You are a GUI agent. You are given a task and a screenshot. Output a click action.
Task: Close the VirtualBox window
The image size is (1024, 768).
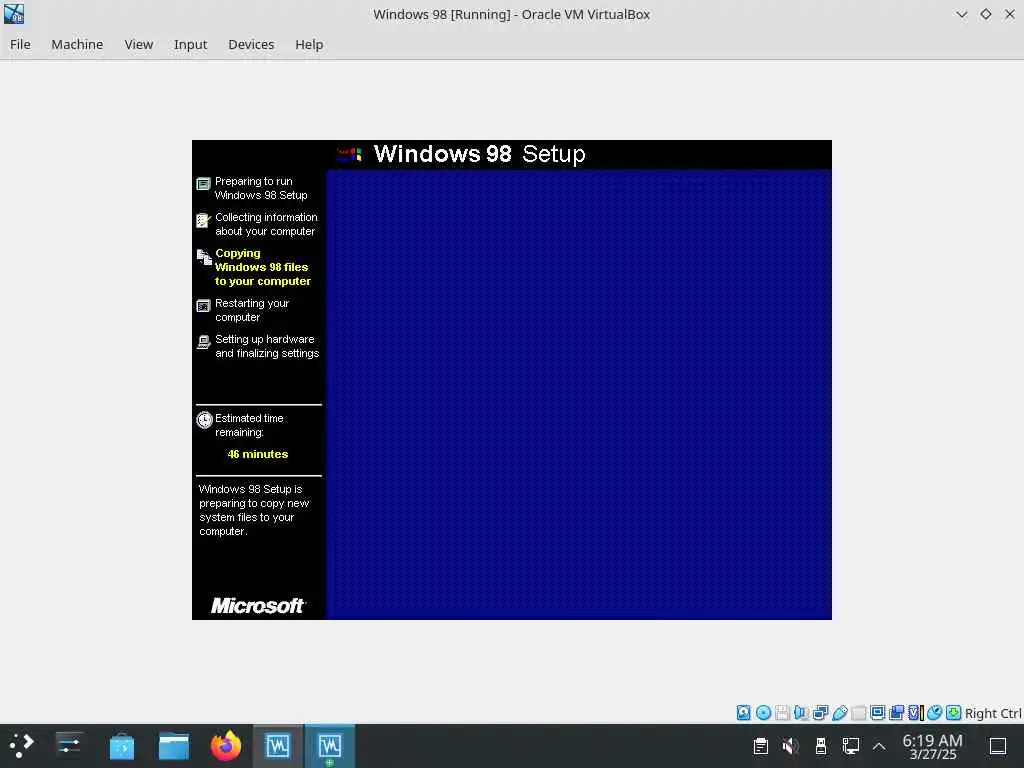1010,14
